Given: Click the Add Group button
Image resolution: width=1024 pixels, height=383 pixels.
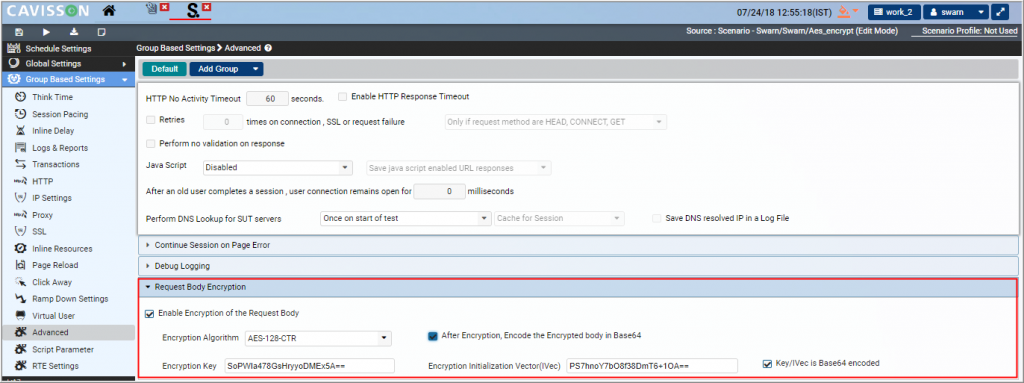Looking at the screenshot, I should coord(218,69).
